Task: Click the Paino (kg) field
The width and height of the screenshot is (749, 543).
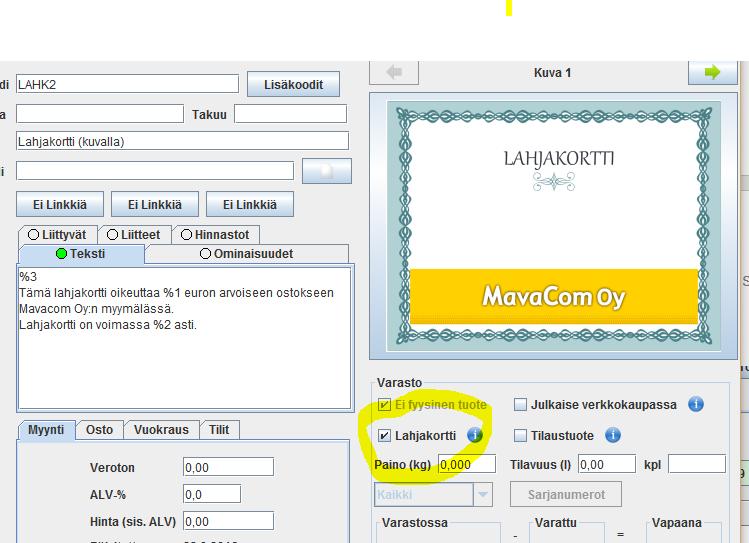Action: (x=467, y=464)
